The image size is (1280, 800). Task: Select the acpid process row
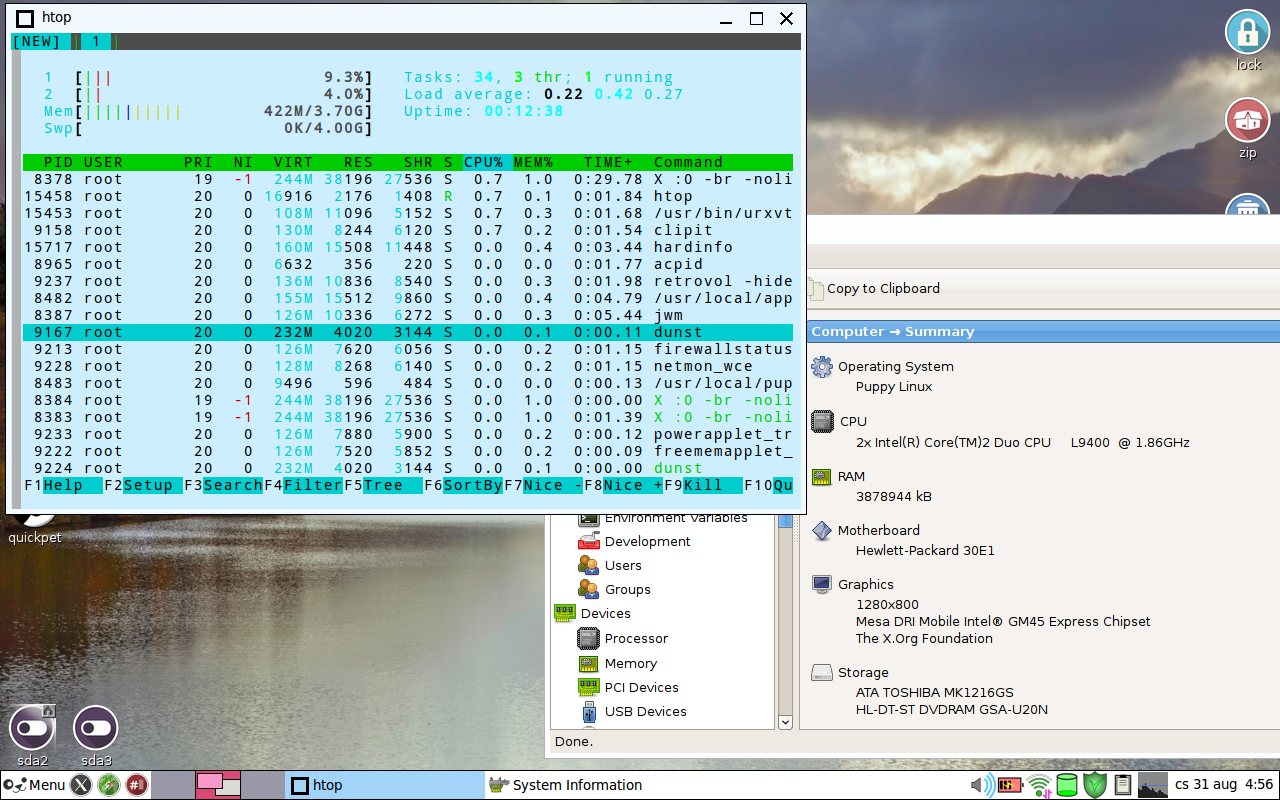coord(408,264)
